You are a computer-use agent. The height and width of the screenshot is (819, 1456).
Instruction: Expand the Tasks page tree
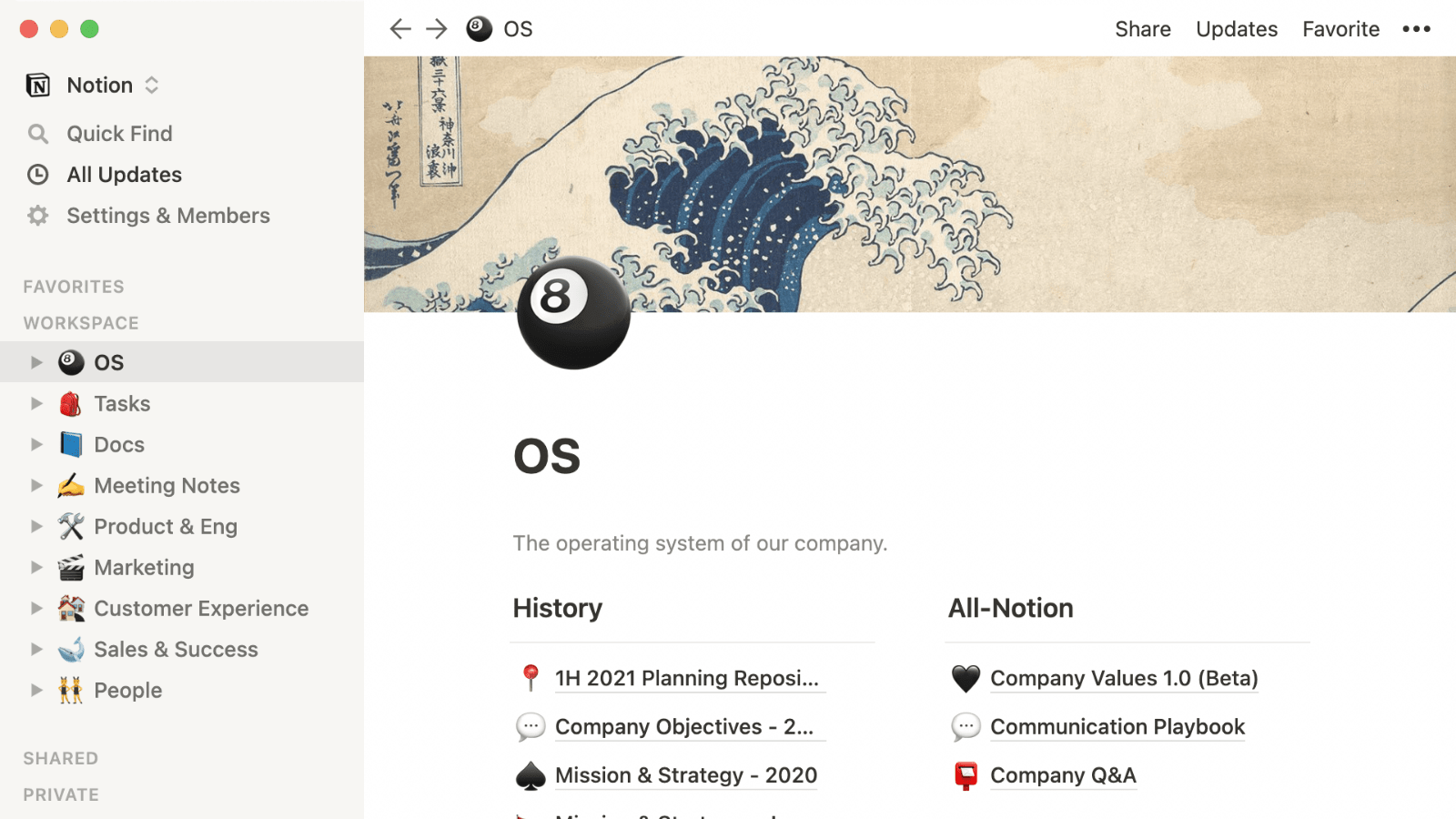point(36,403)
